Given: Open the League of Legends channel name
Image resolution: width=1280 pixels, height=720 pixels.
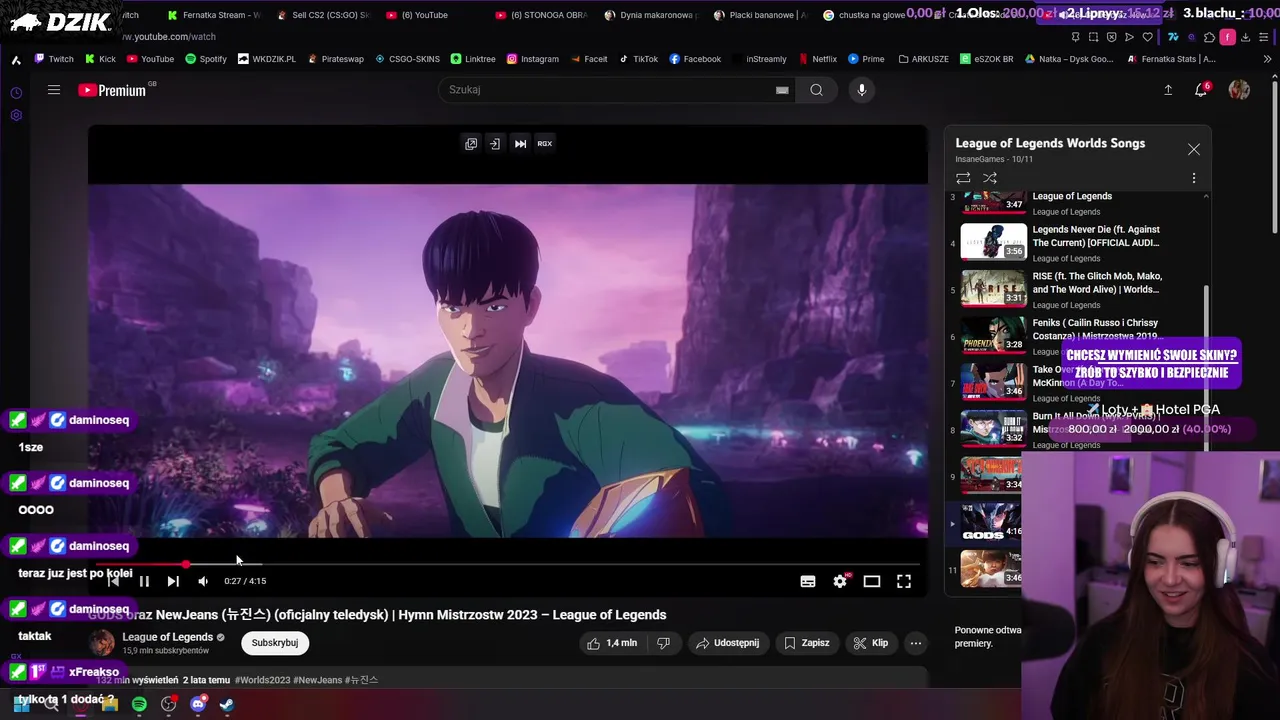Looking at the screenshot, I should pos(168,637).
